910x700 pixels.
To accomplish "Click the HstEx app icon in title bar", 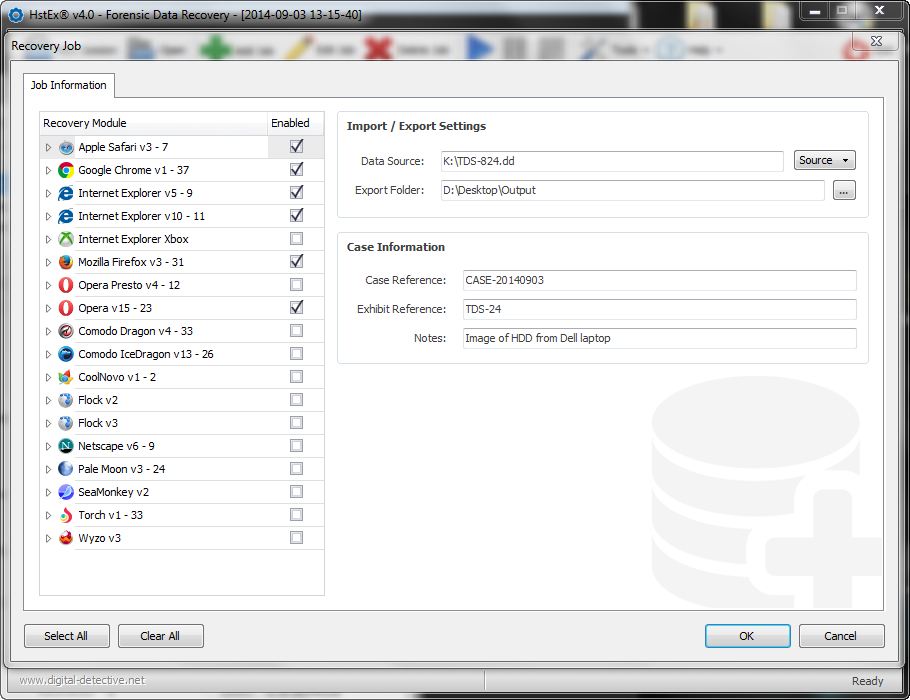I will point(16,15).
